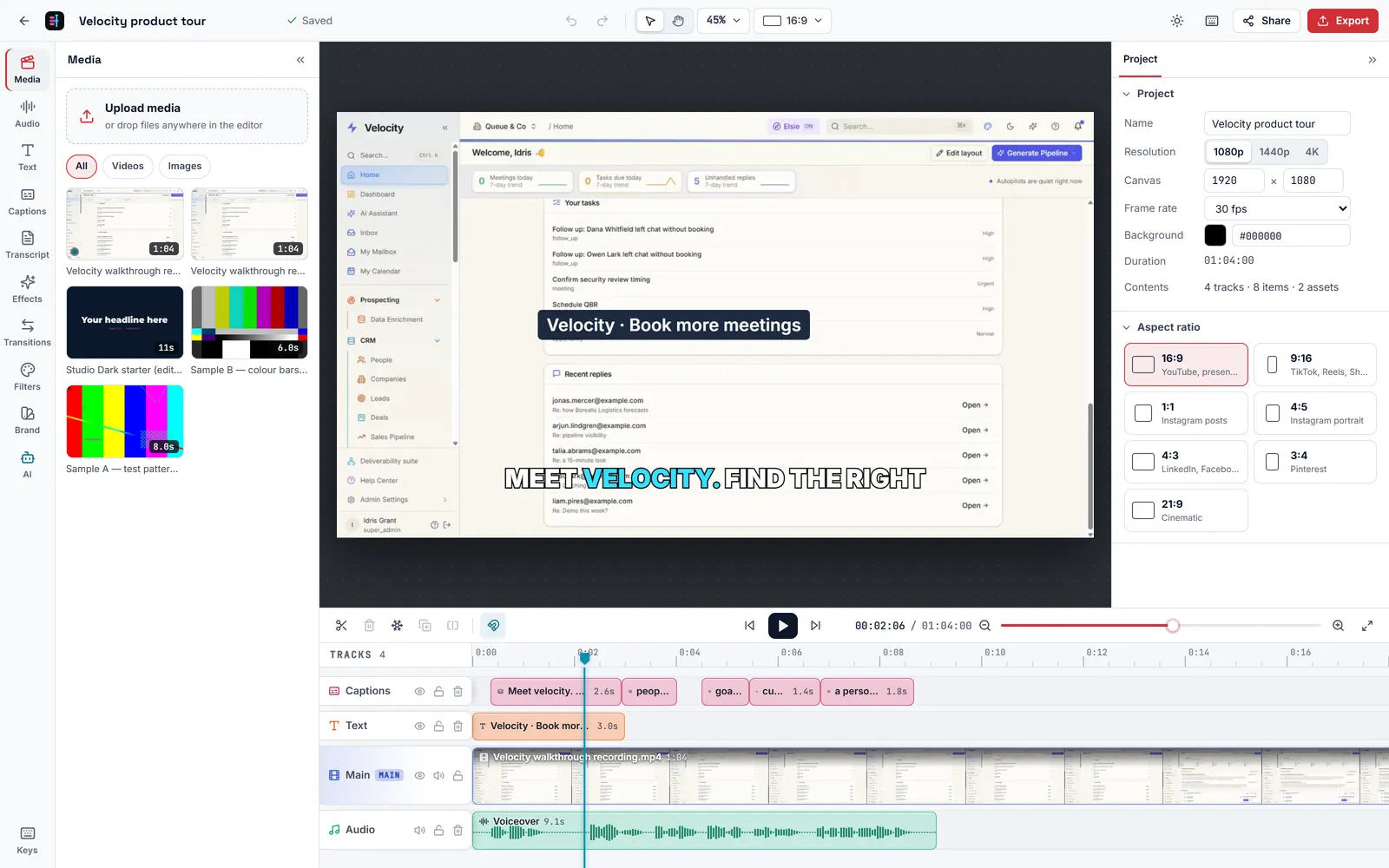Select the pointer selection tool
1389x868 pixels.
tap(650, 21)
